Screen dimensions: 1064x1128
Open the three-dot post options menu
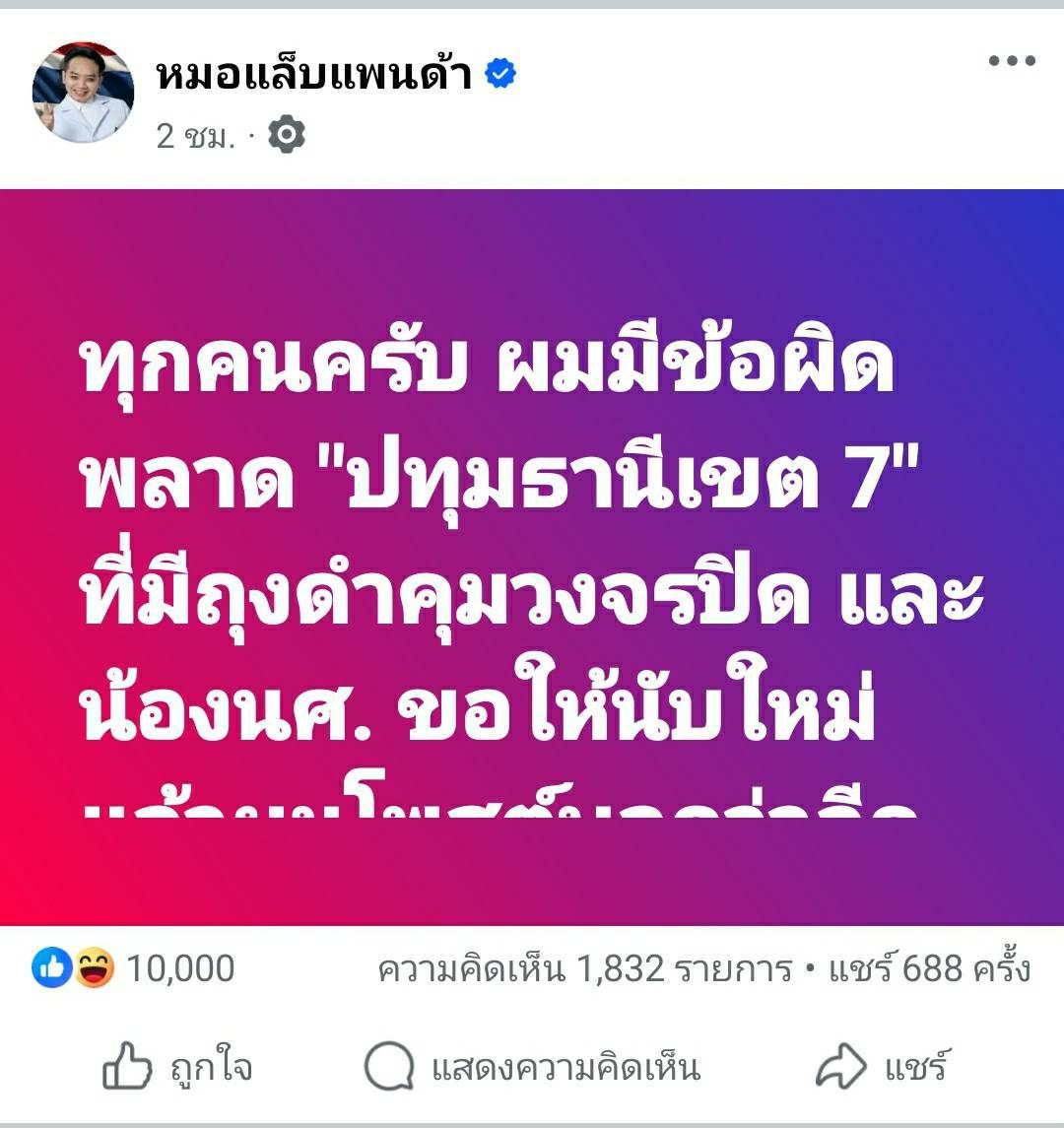tap(1012, 60)
